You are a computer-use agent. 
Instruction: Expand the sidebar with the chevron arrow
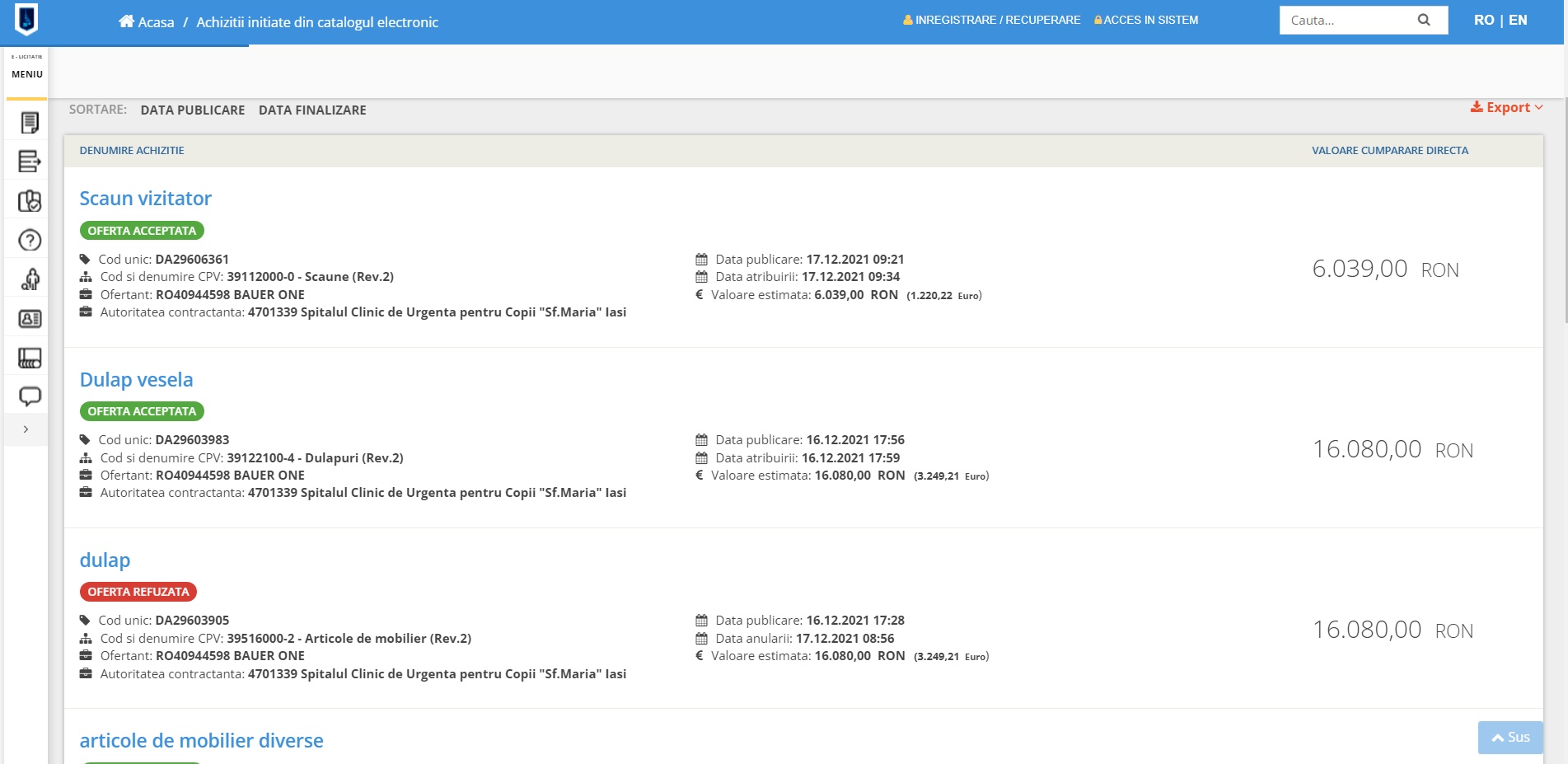click(26, 429)
